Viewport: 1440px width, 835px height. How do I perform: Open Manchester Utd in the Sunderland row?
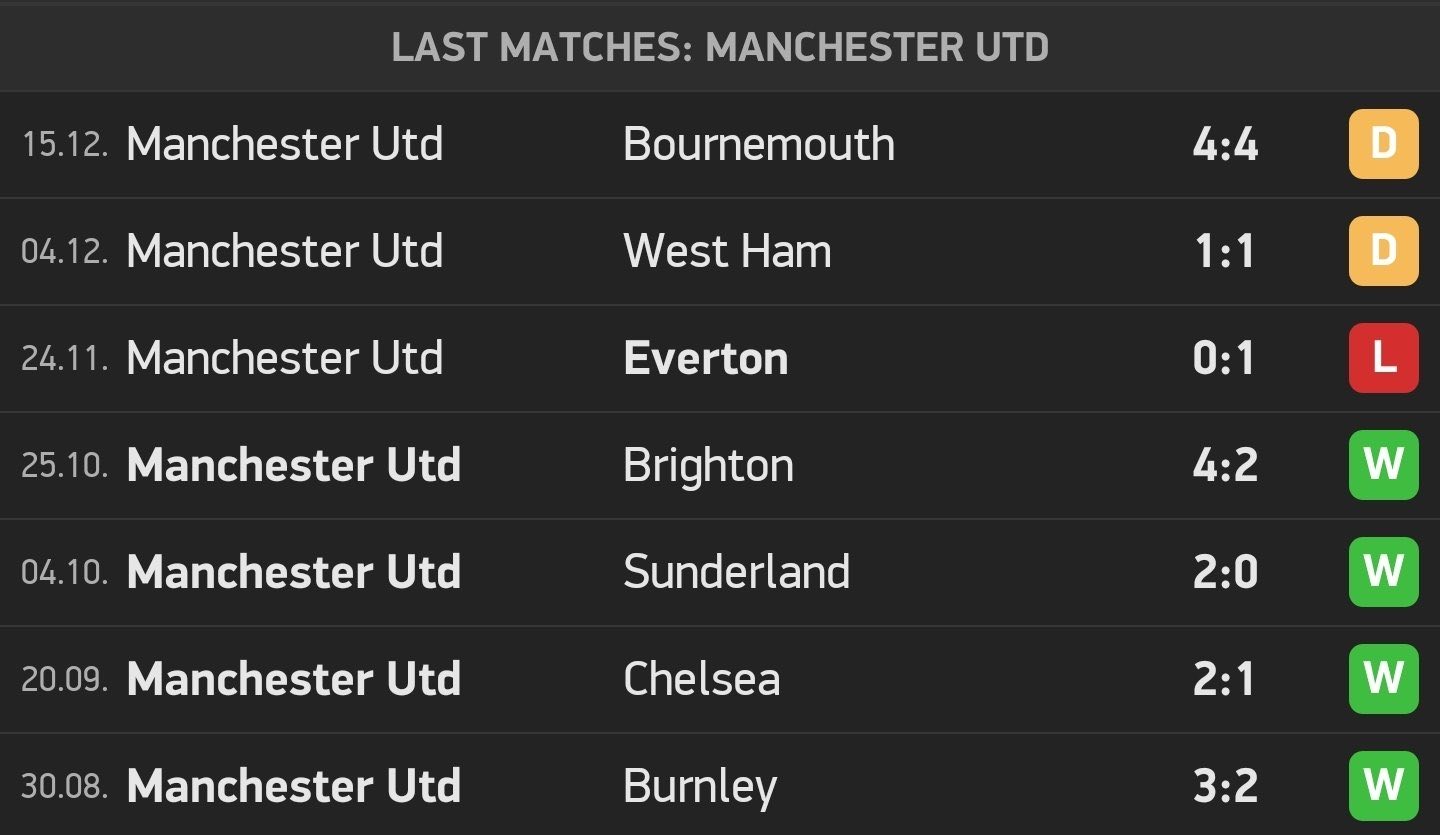pos(294,572)
